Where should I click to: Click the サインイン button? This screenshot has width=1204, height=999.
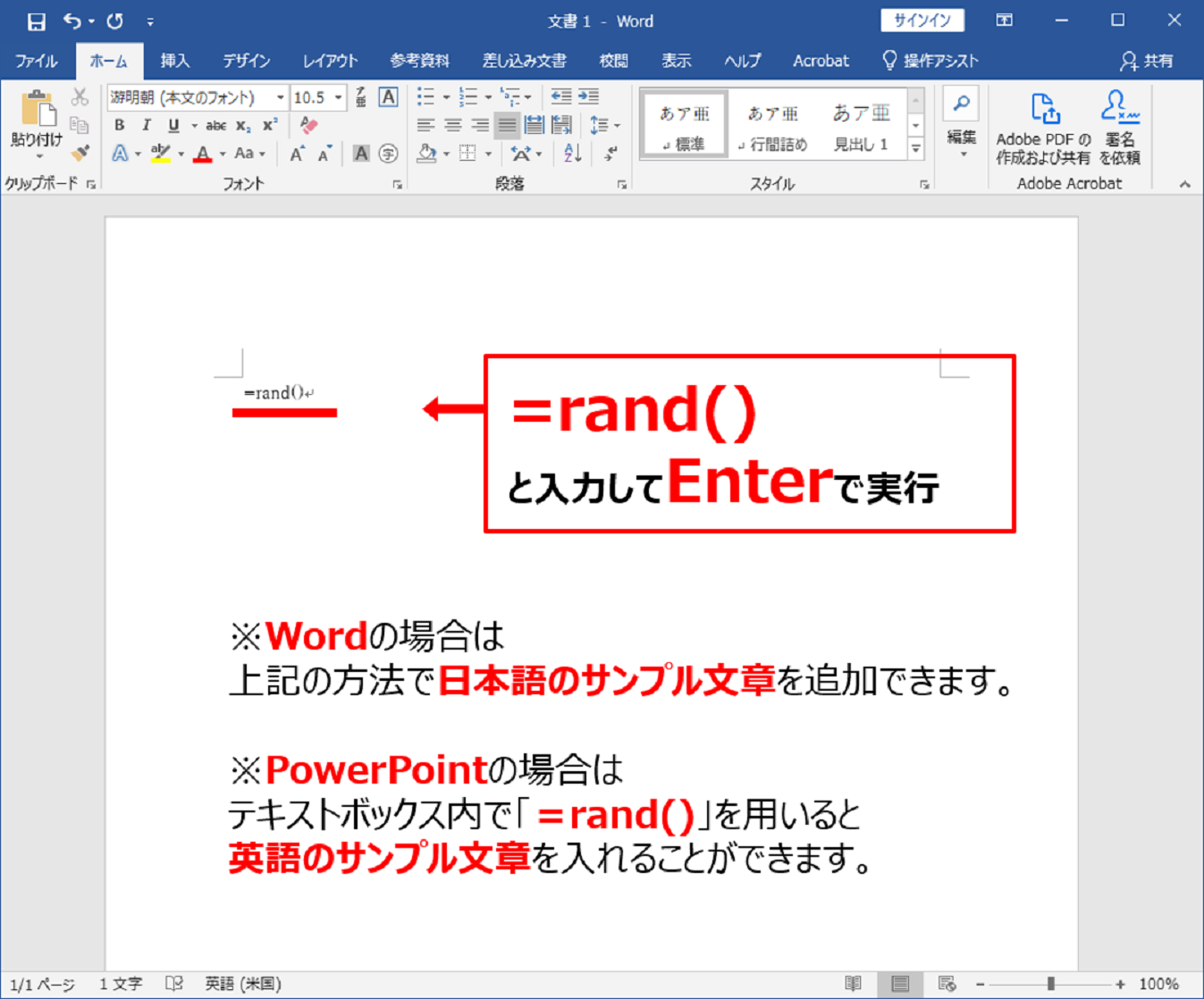922,20
